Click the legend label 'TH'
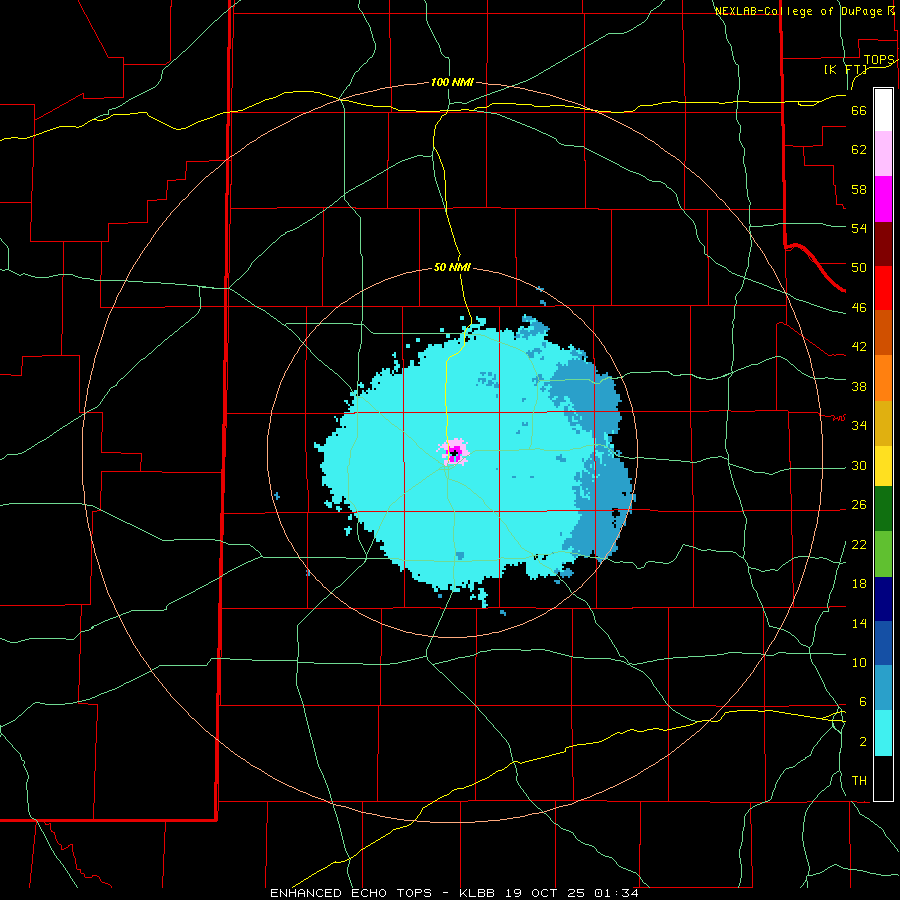This screenshot has height=900, width=900. pyautogui.click(x=859, y=781)
